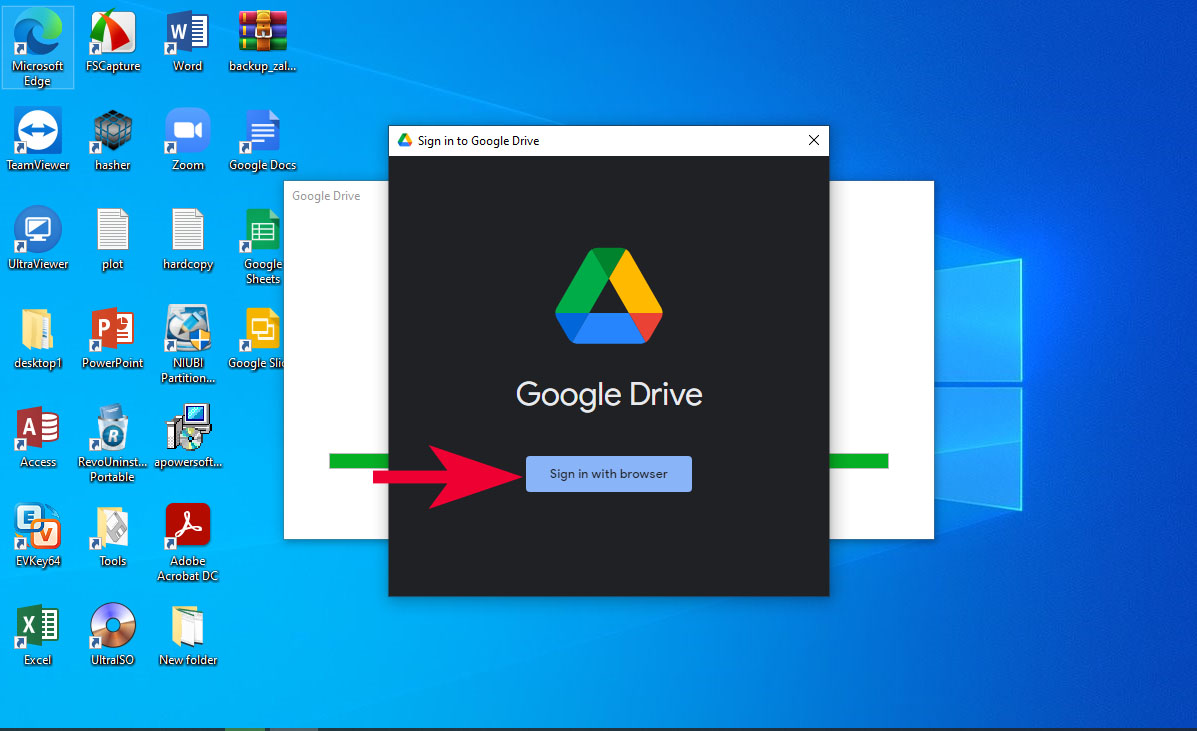
Task: Select the Excel desktop shortcut
Action: 37,635
